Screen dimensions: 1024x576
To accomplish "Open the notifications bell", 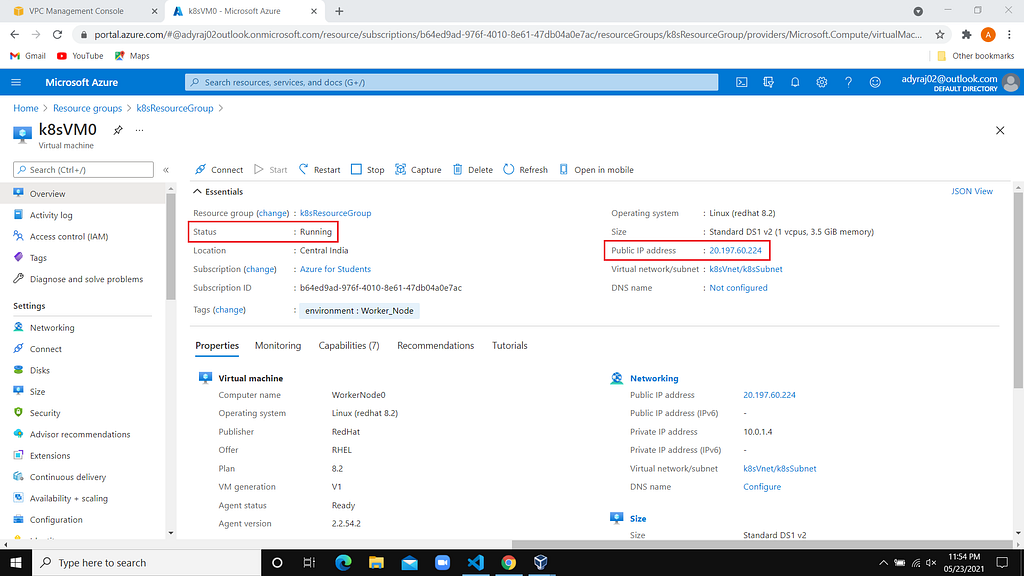I will pos(795,82).
